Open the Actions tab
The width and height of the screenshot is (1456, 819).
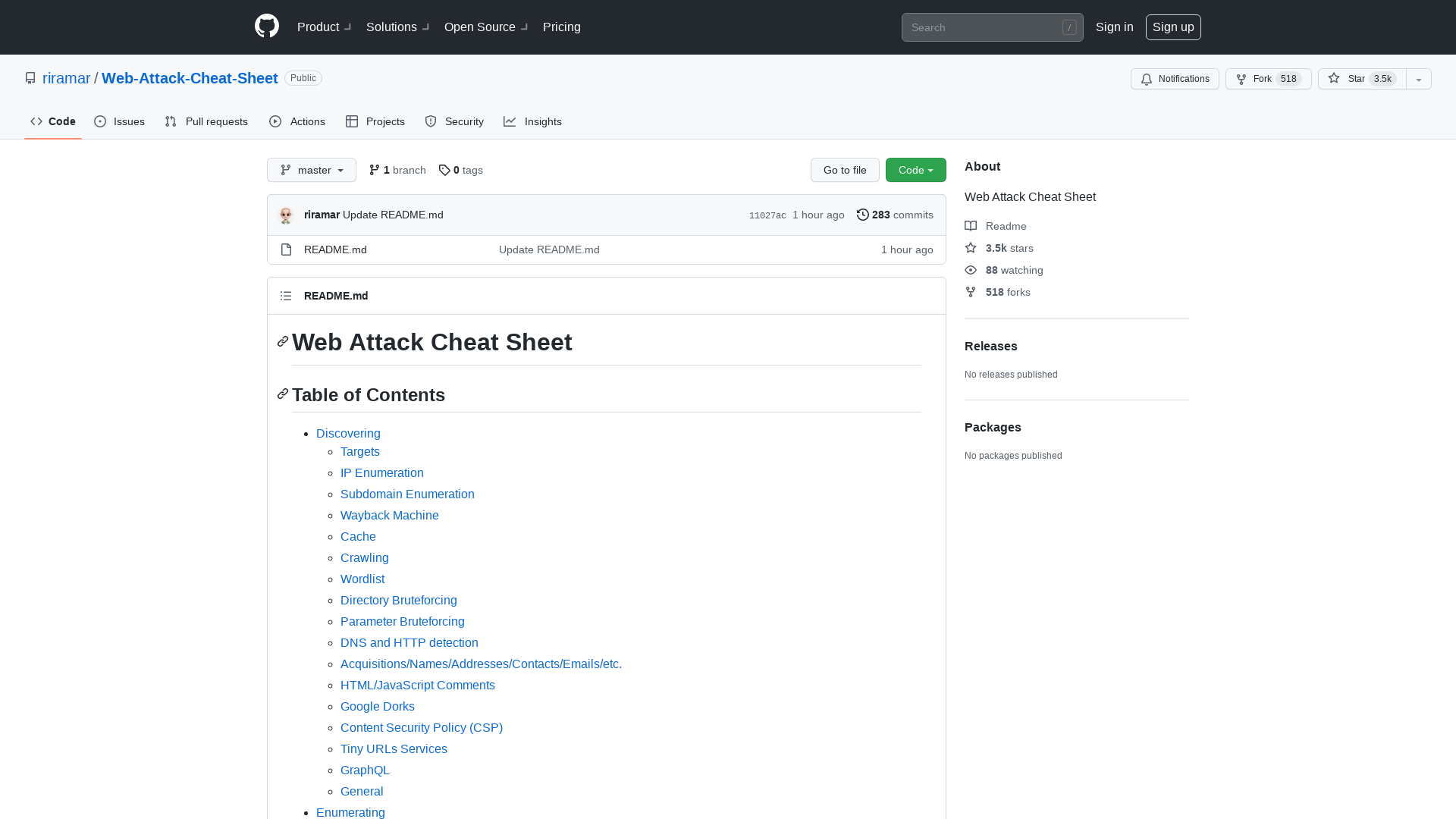click(x=297, y=121)
